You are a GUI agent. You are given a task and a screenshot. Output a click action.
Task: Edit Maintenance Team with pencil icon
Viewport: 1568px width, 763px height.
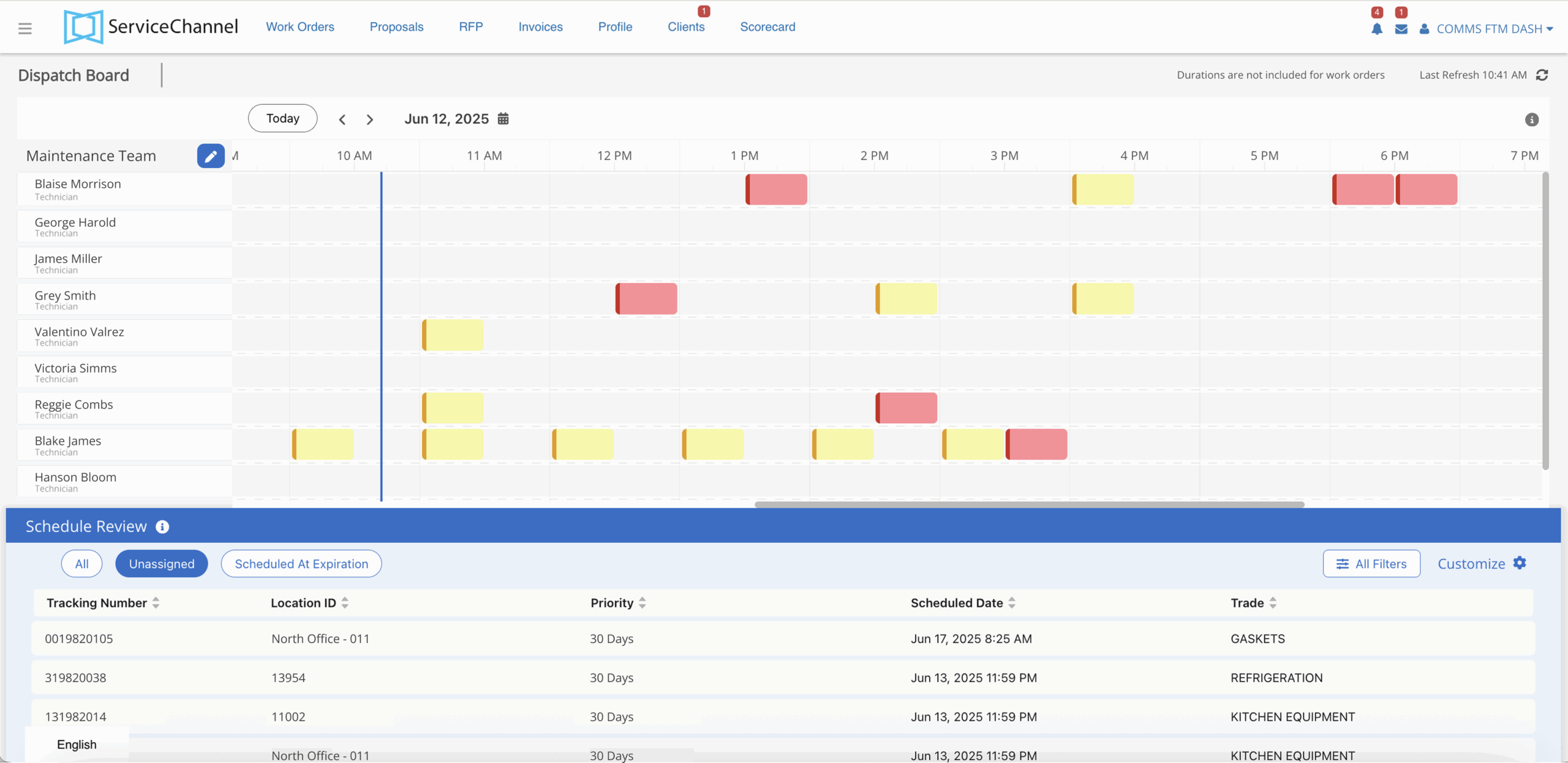click(x=210, y=156)
